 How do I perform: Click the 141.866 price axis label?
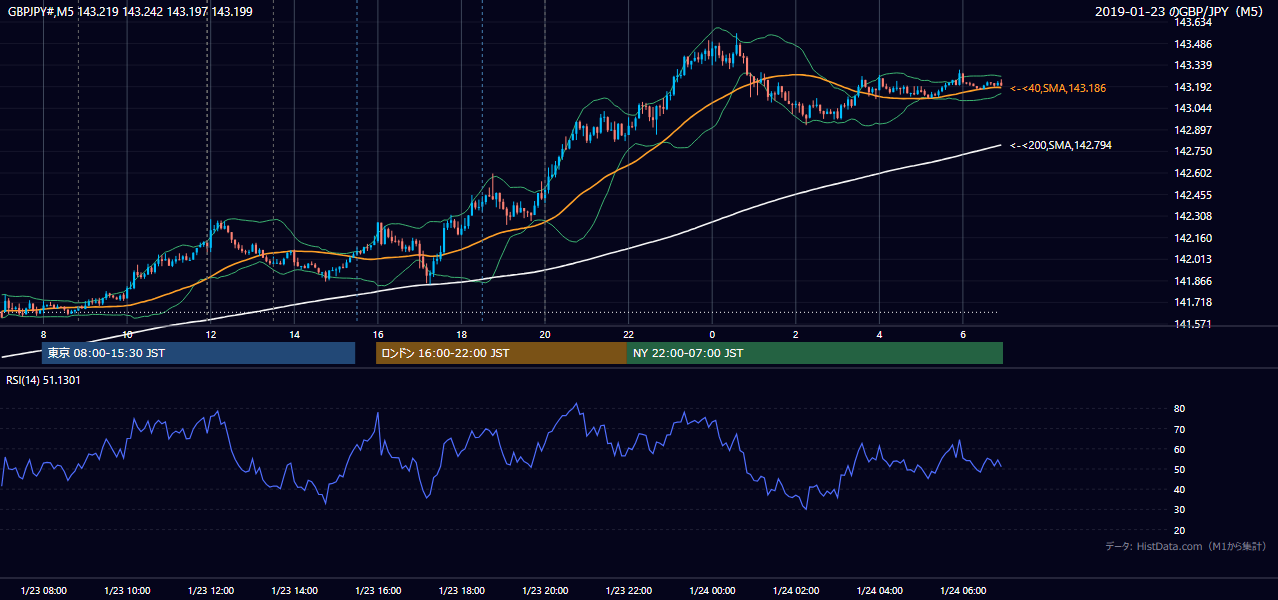point(1193,281)
